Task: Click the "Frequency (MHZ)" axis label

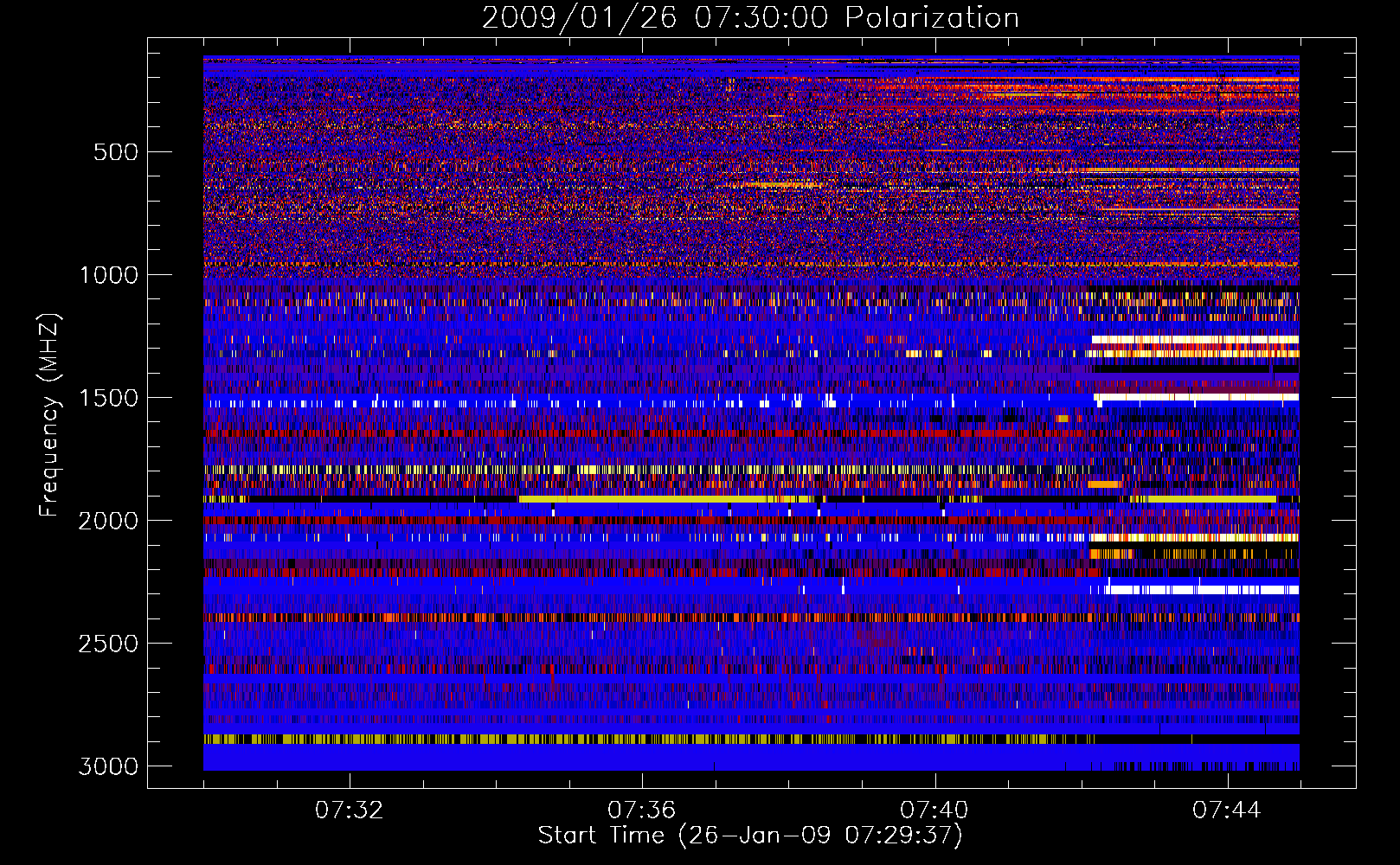Action: click(x=49, y=415)
